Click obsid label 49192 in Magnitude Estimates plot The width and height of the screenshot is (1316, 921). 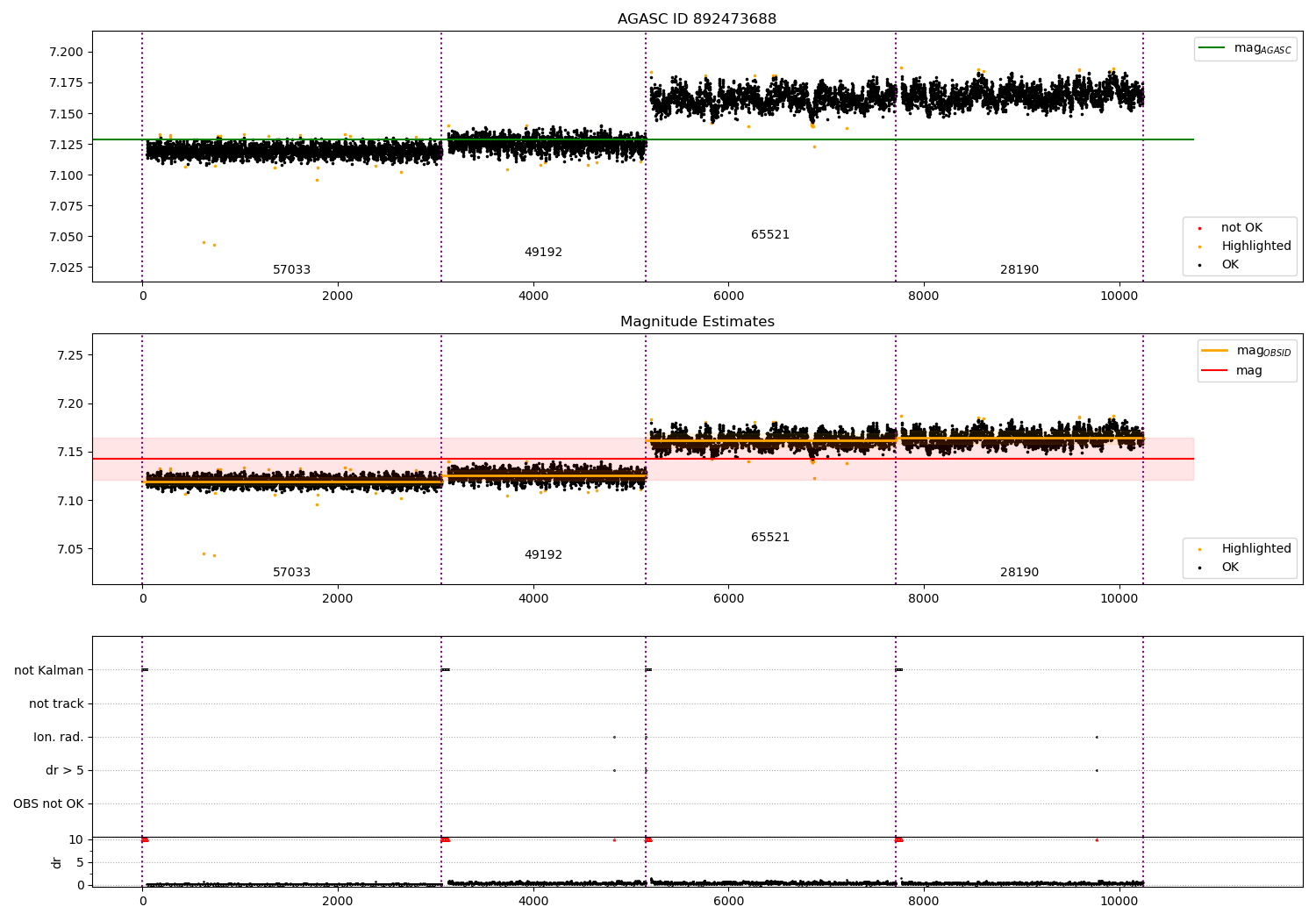click(543, 555)
